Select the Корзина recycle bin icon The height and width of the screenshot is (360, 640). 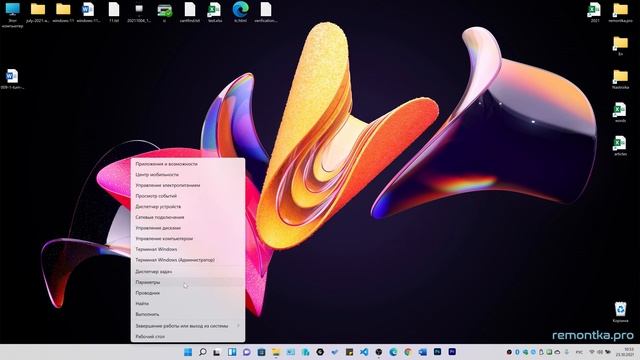tap(620, 312)
